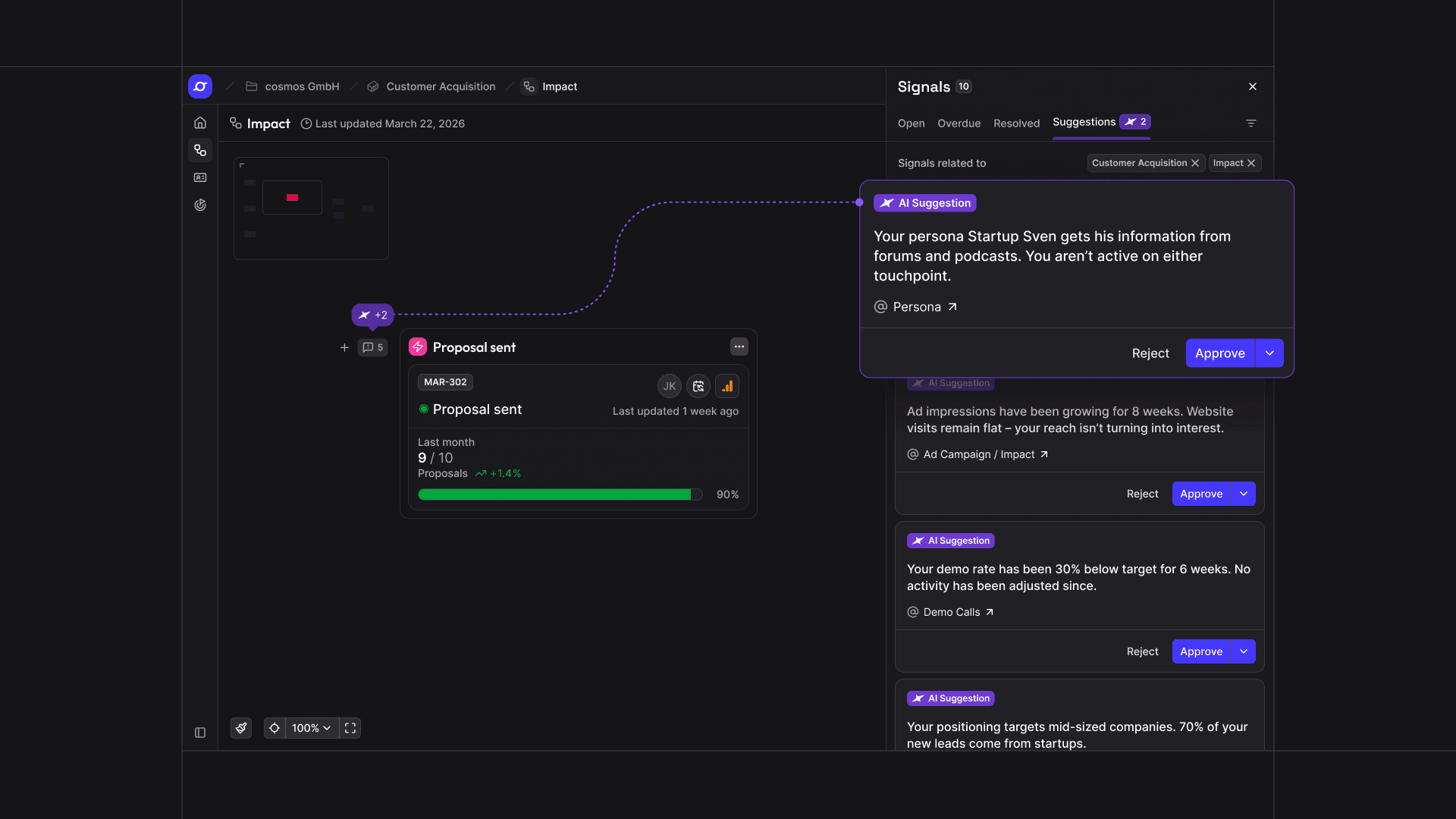Click the MAR-302 ID tag

[x=445, y=382]
